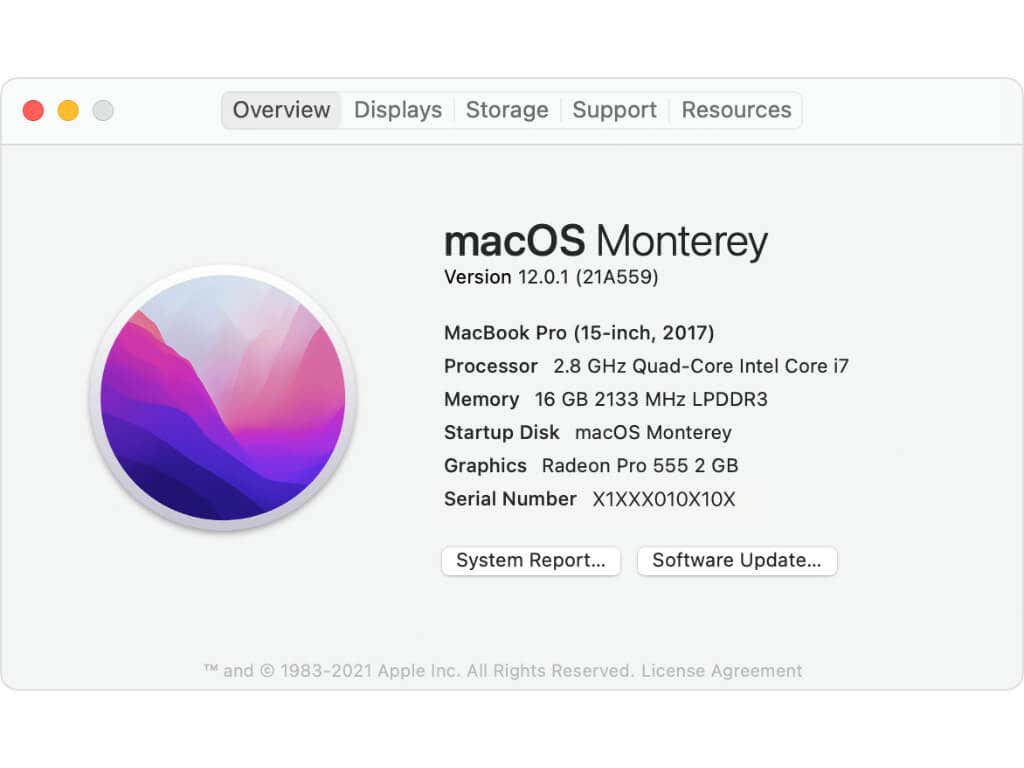Image resolution: width=1024 pixels, height=768 pixels.
Task: Launch Software Update
Action: point(737,560)
